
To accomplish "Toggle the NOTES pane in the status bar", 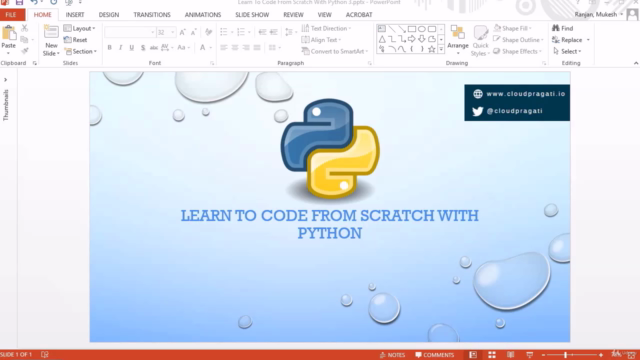I will click(392, 355).
